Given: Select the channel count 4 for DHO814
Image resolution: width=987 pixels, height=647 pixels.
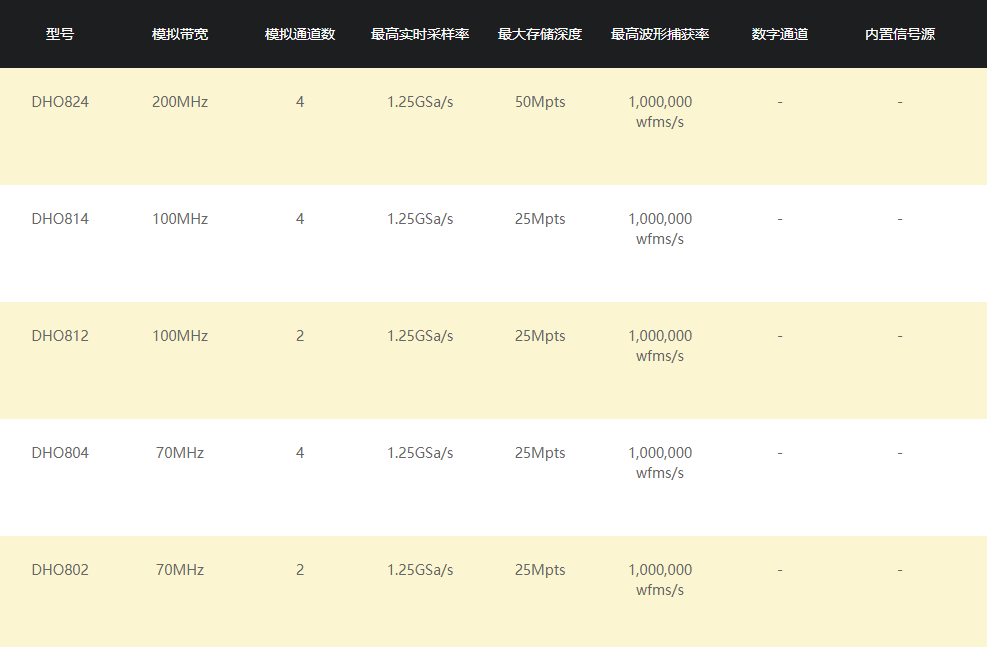Looking at the screenshot, I should [300, 219].
